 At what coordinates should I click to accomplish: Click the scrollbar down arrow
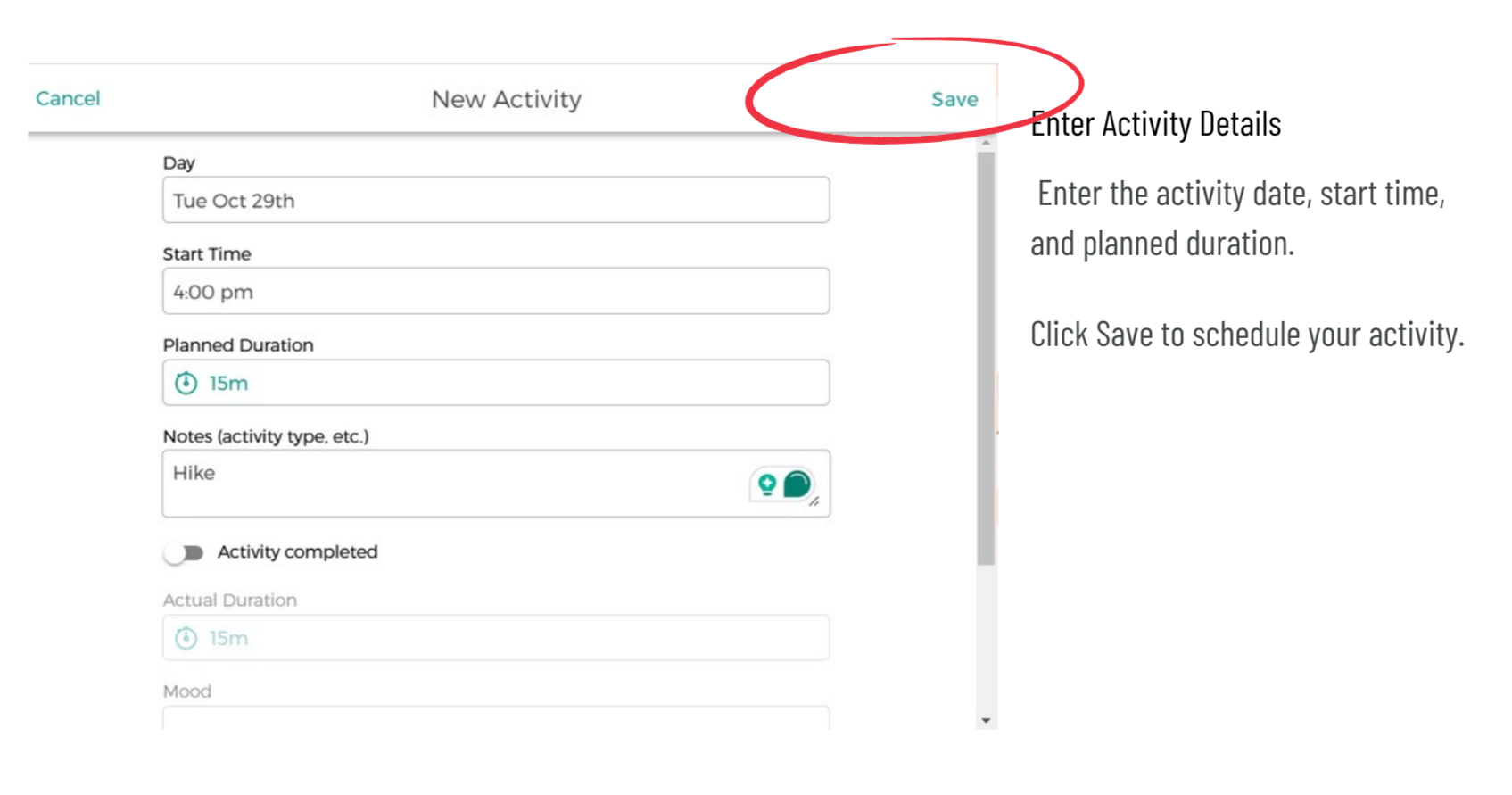[x=986, y=720]
